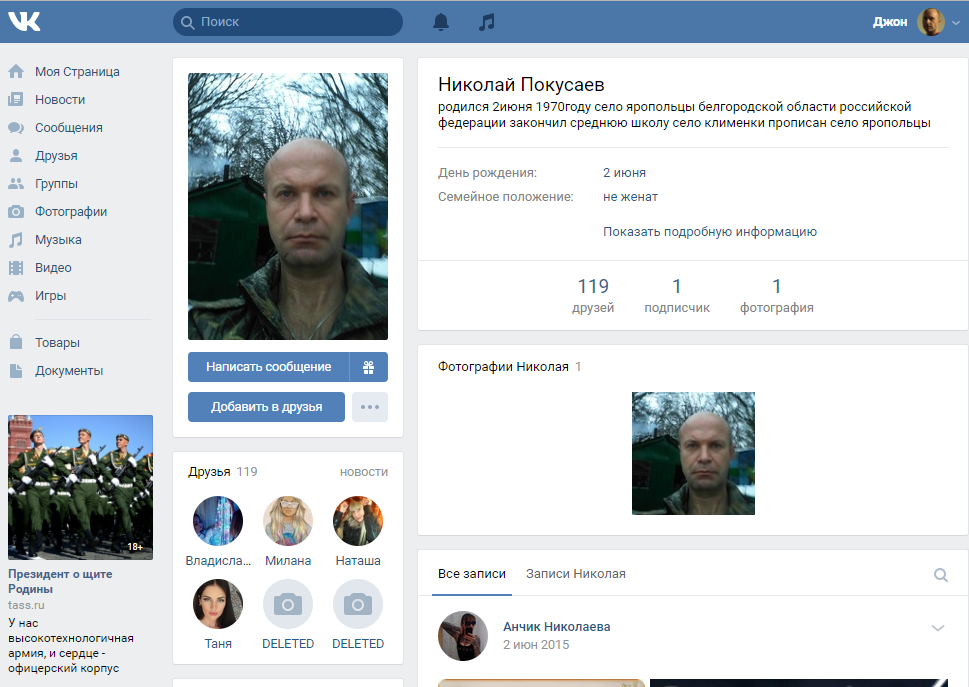Image resolution: width=969 pixels, height=687 pixels.
Task: Open Сообщения in the left sidebar
Action: coord(68,128)
